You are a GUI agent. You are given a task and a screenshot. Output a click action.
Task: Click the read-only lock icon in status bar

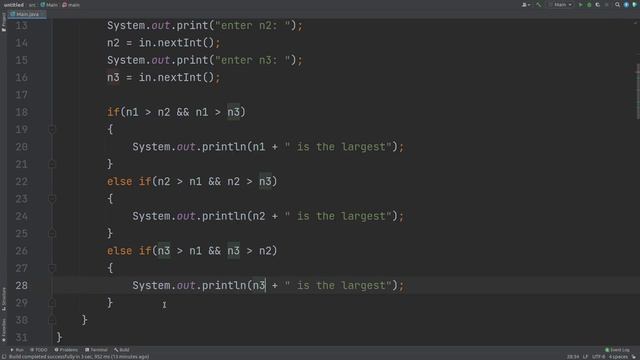coord(634,357)
